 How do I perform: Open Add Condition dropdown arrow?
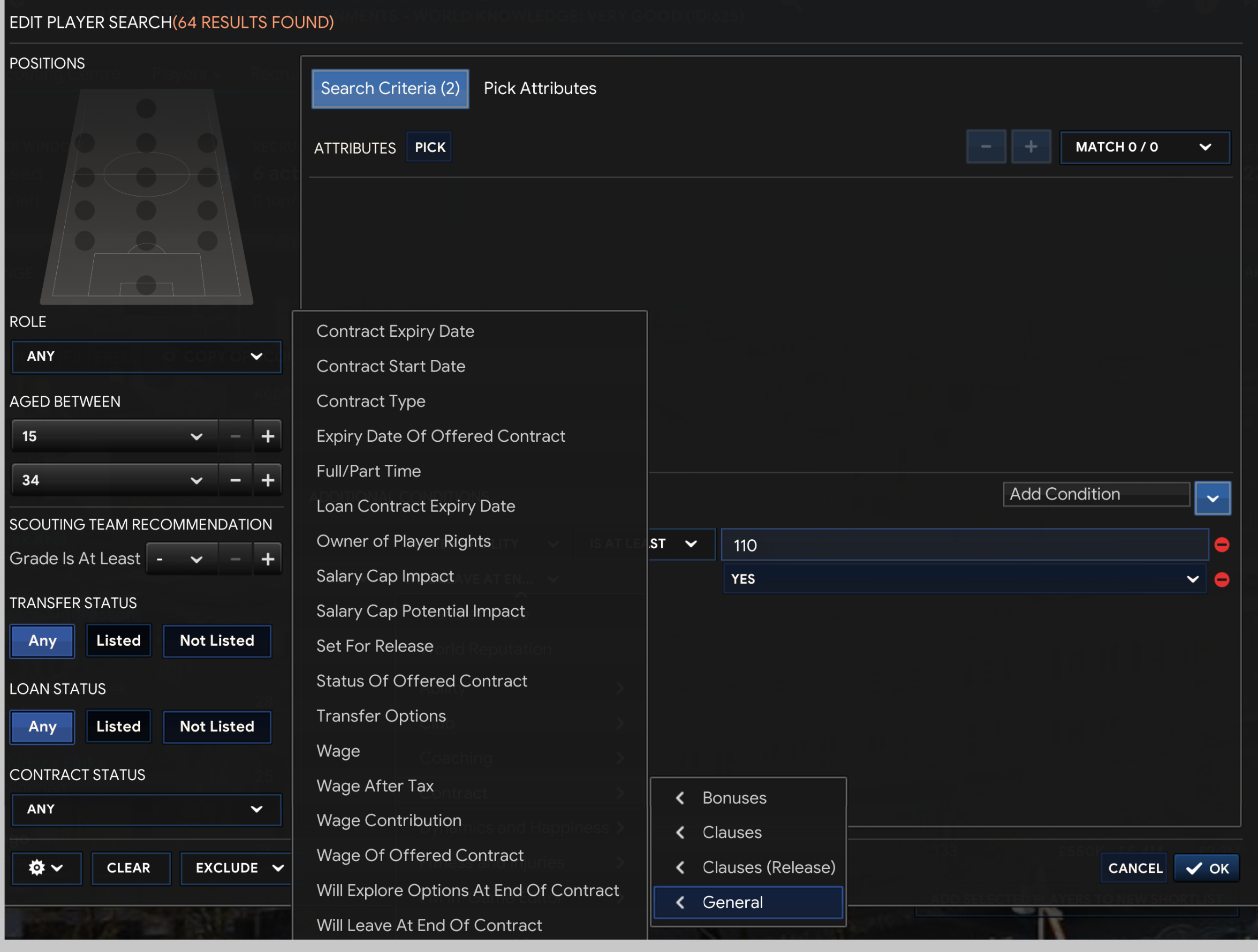tap(1212, 498)
